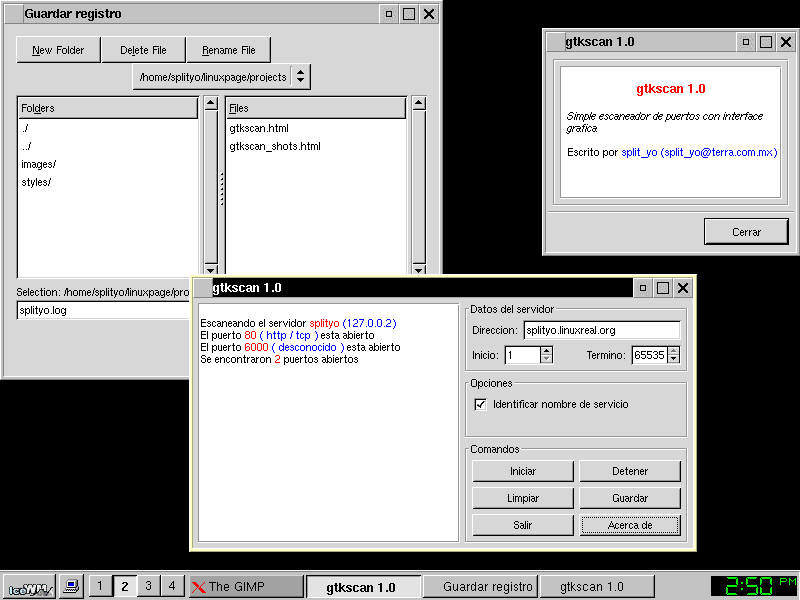
Task: Activate the last gtkscan 1.0 taskbar entry
Action: click(597, 587)
